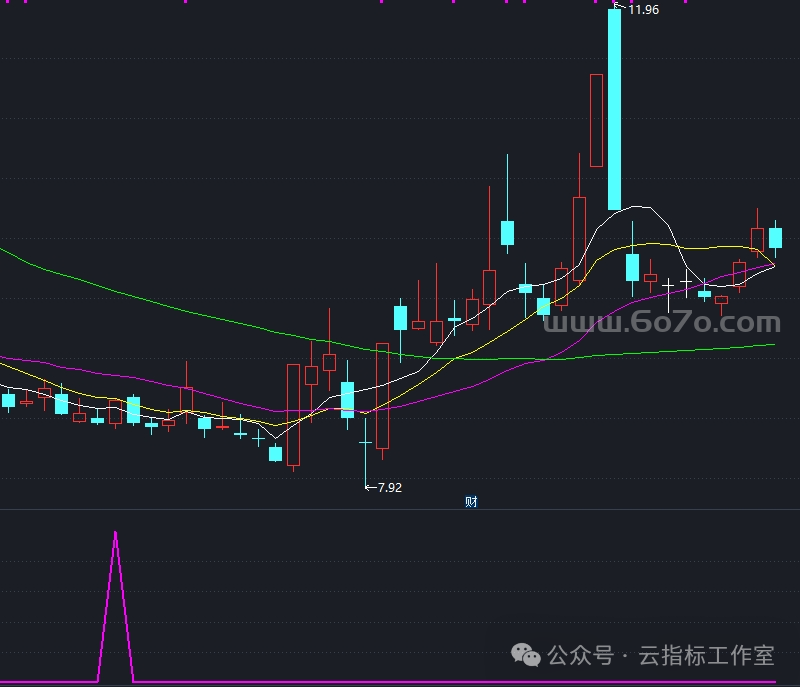Select the 7.92 low price label
800x687 pixels.
tap(390, 488)
